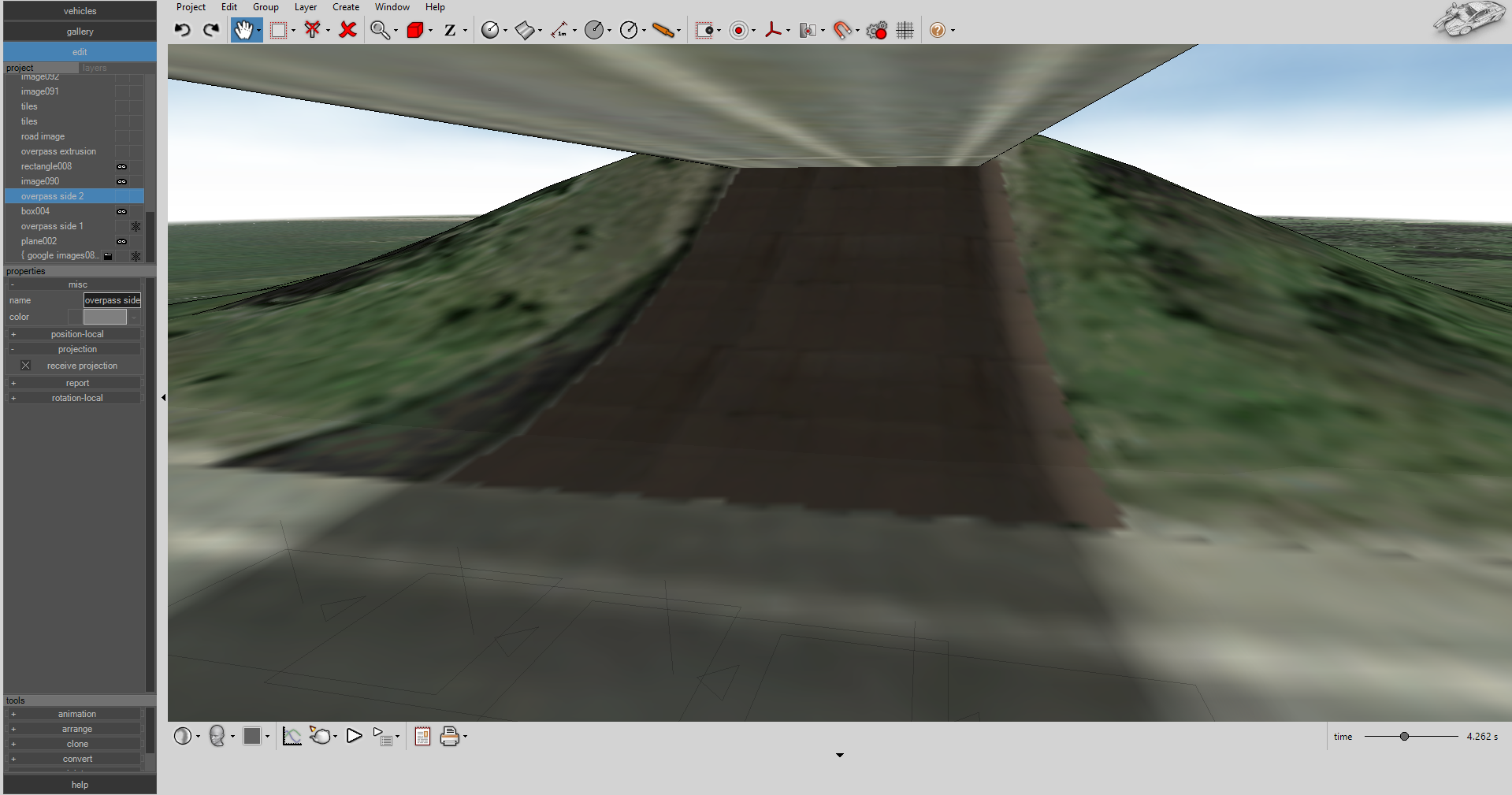Click the help button at panel bottom
The height and width of the screenshot is (795, 1512).
(x=79, y=784)
